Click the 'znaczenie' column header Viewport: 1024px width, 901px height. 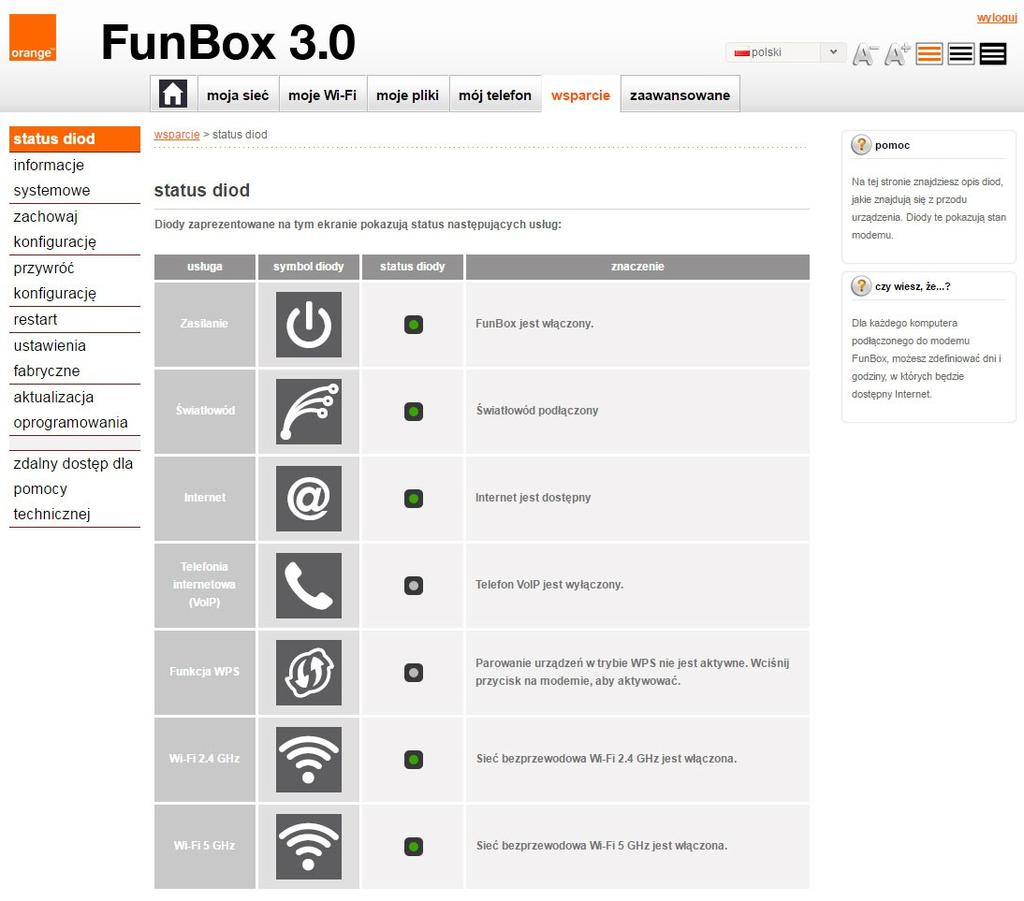pyautogui.click(x=637, y=266)
